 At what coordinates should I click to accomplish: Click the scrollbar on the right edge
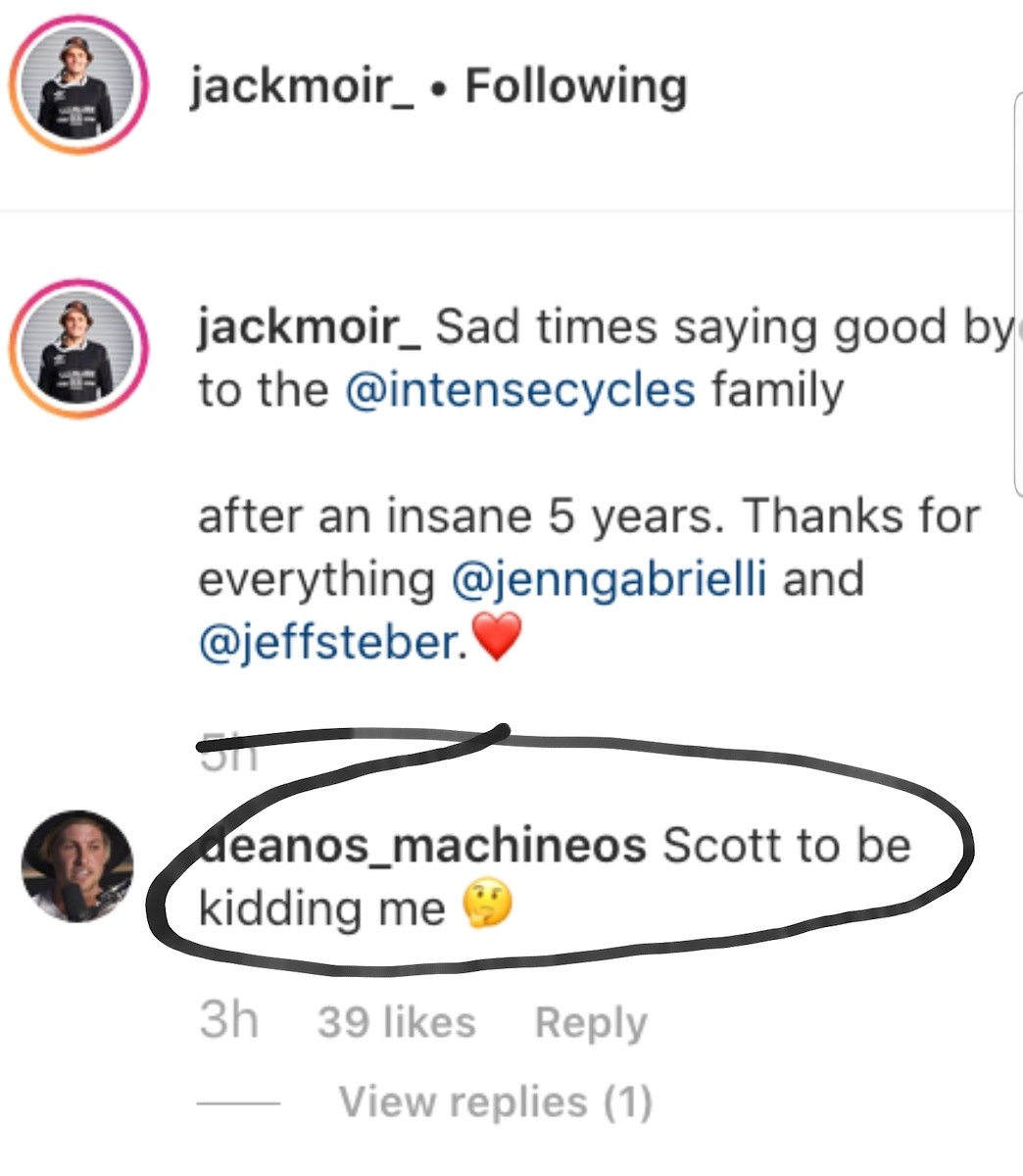click(1018, 294)
